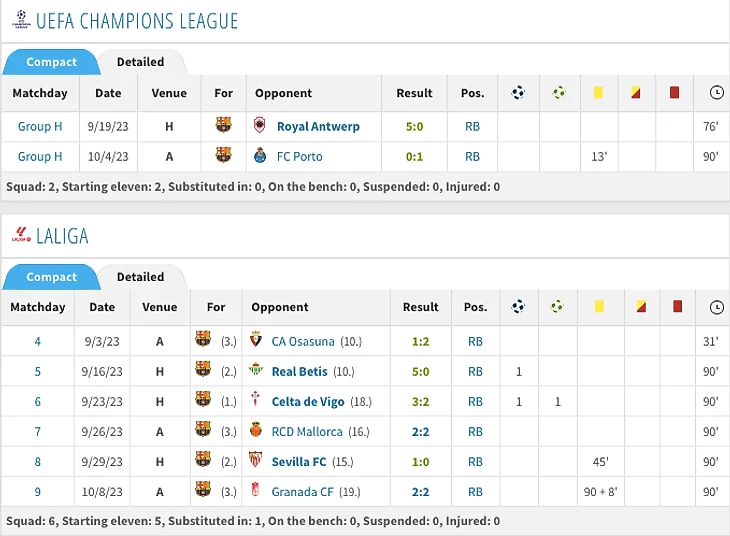
Task: Select the Compact tab under LaLiga
Action: click(51, 277)
